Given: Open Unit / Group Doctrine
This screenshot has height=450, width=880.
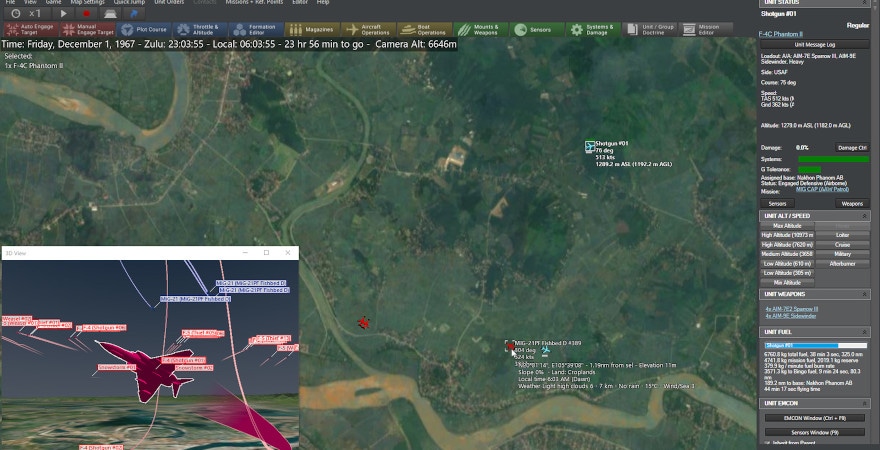Looking at the screenshot, I should tap(649, 29).
